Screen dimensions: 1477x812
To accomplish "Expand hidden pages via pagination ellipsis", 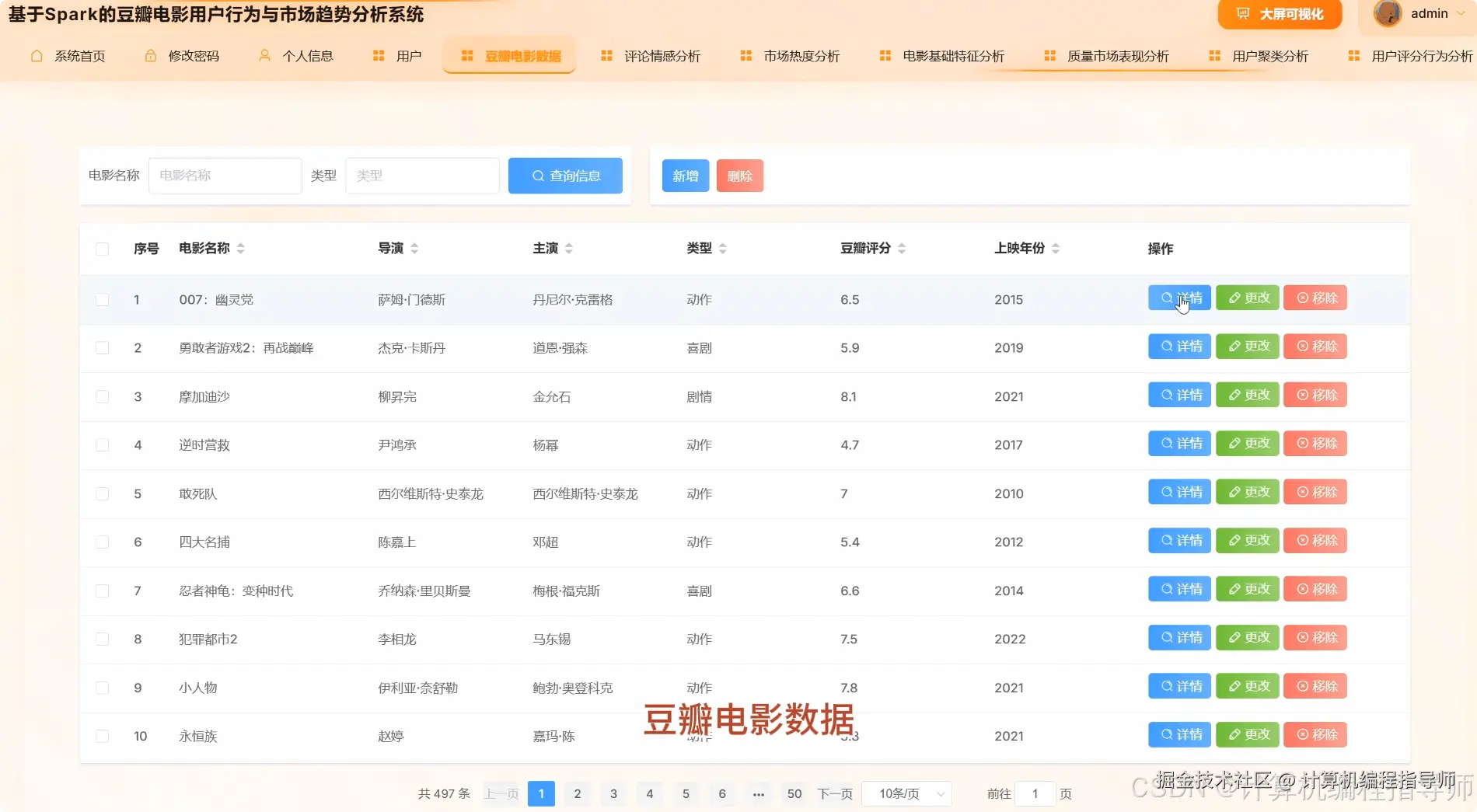I will point(758,793).
